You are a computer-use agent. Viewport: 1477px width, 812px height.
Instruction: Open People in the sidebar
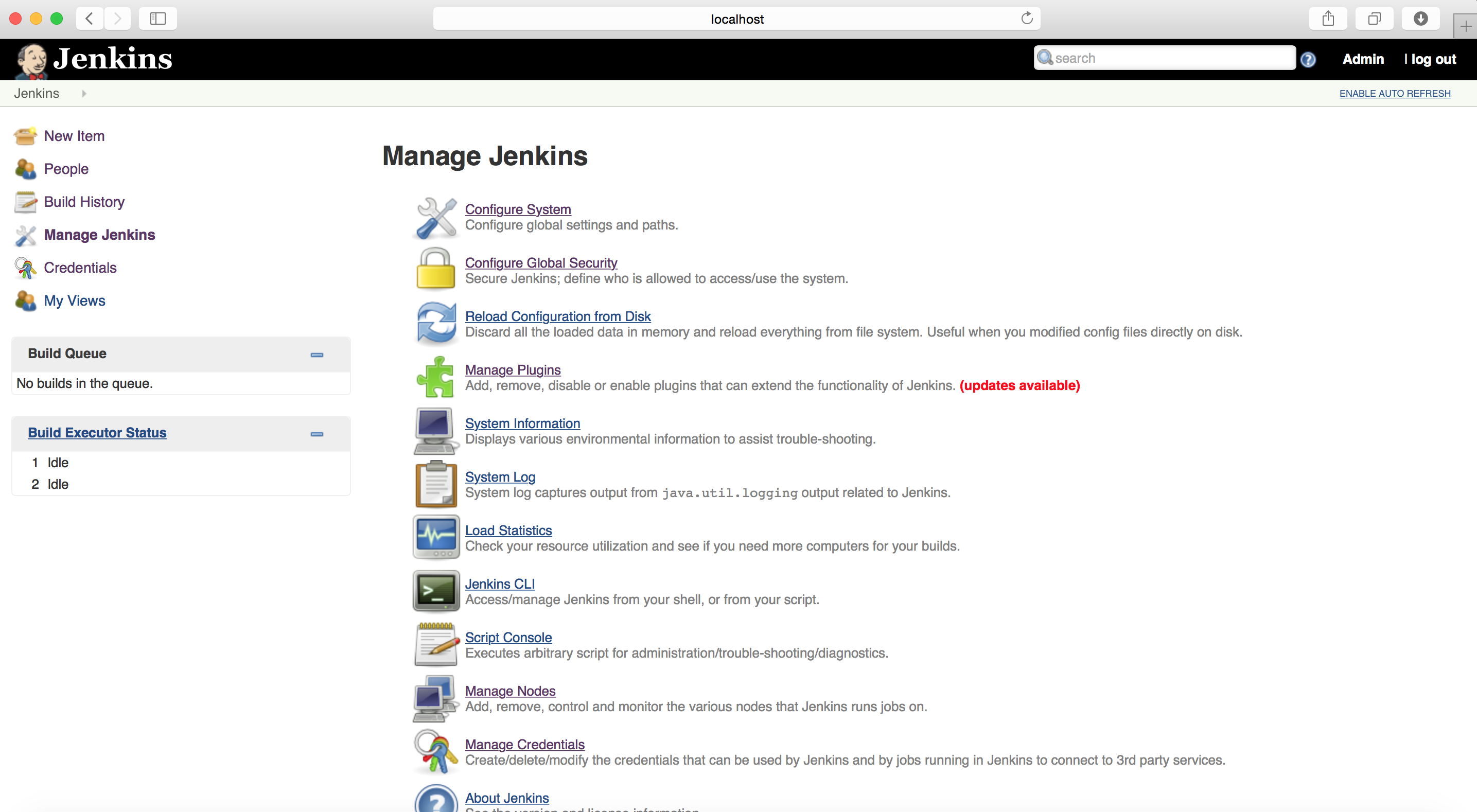point(66,169)
